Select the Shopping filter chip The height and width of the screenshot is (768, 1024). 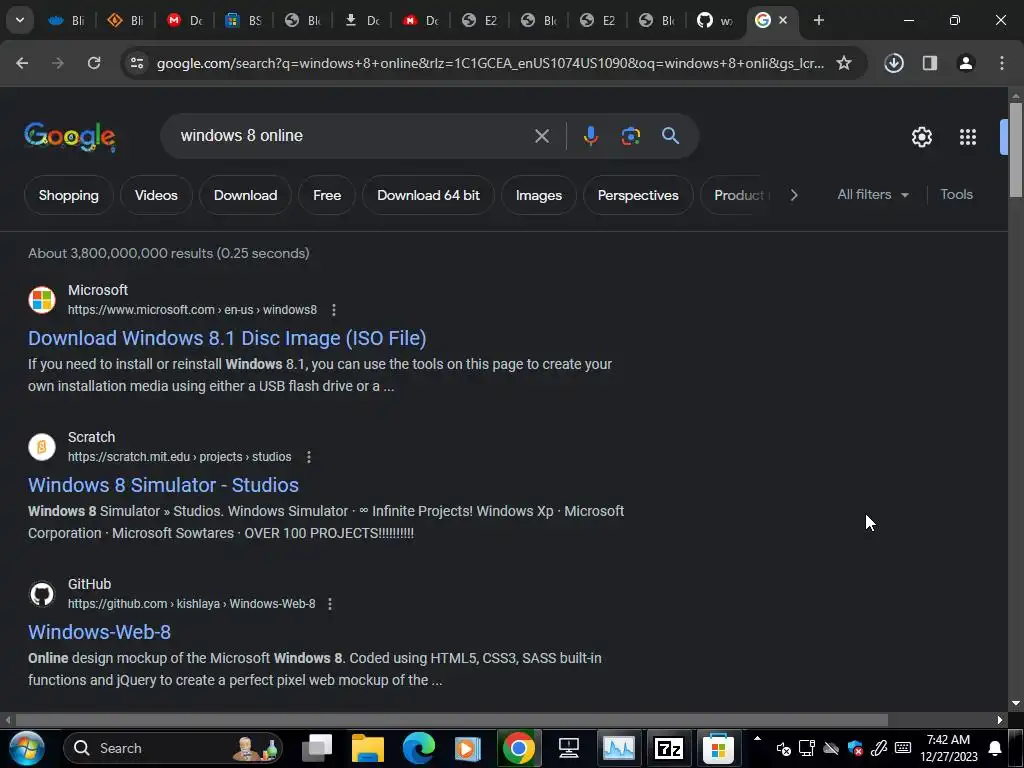click(69, 195)
